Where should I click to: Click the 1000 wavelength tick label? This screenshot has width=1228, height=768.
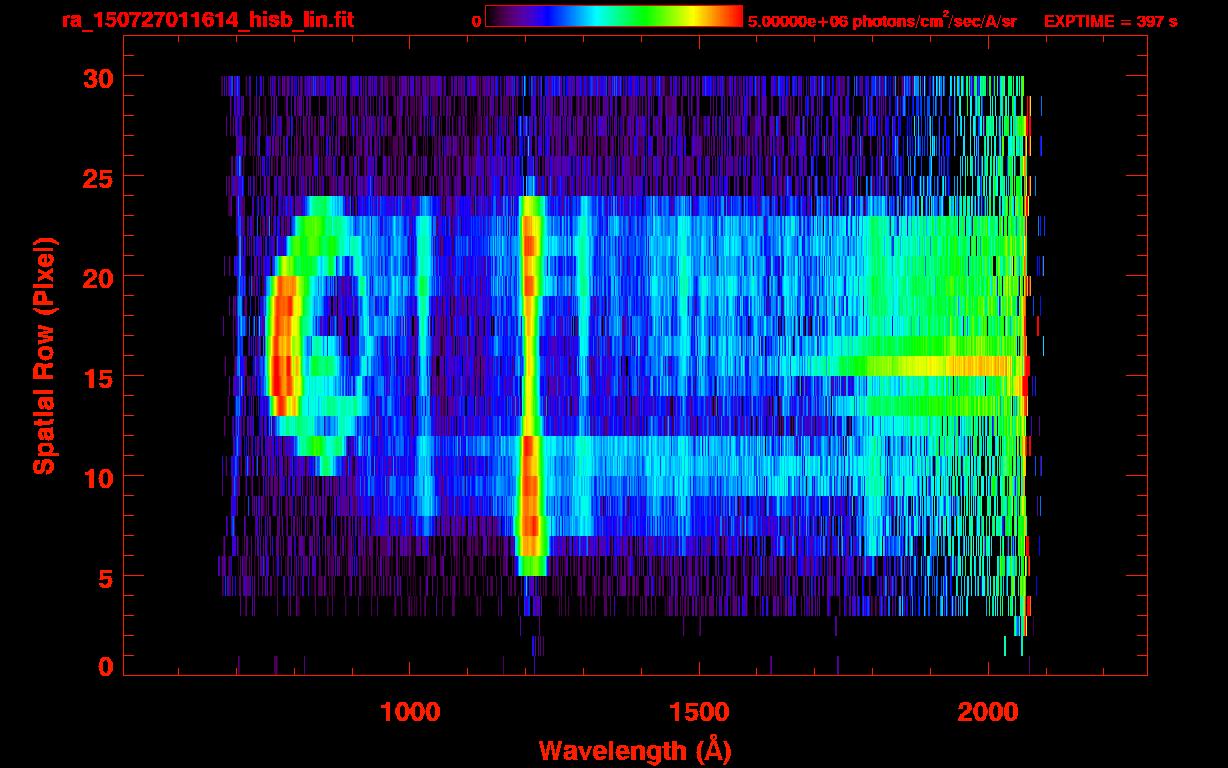[x=410, y=712]
